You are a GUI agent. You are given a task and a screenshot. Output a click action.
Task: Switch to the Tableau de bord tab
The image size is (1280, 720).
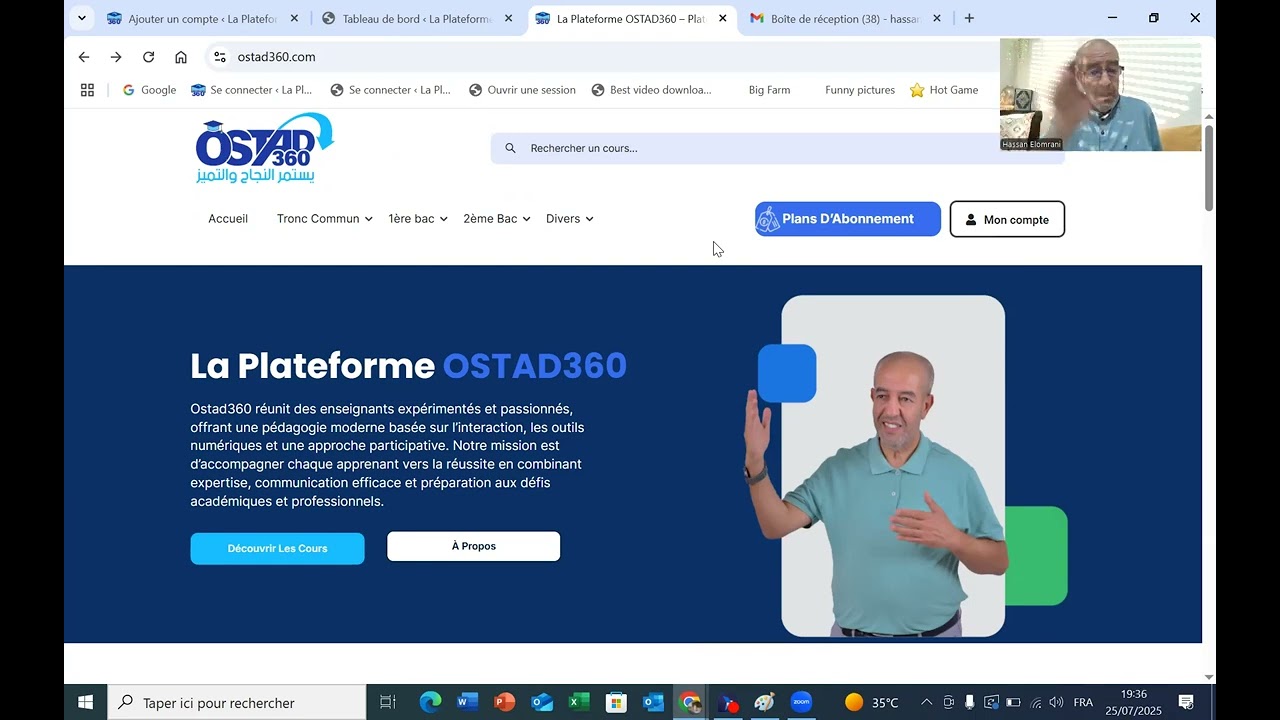point(417,18)
